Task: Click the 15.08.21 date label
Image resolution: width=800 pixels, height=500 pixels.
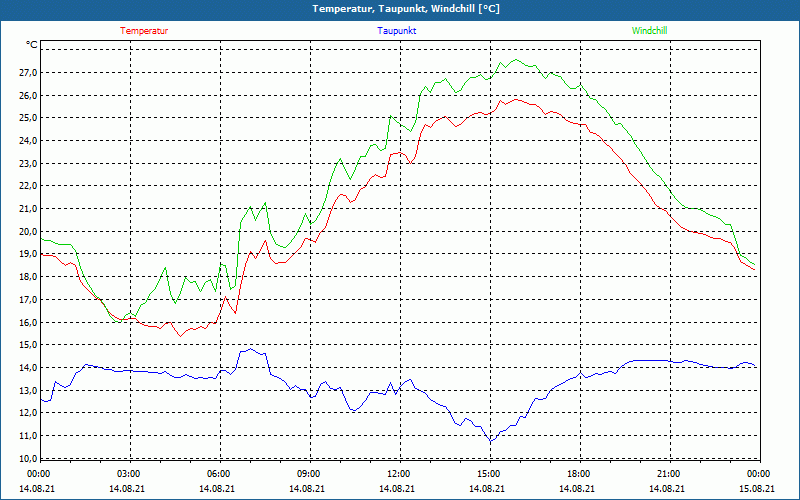Action: click(757, 489)
